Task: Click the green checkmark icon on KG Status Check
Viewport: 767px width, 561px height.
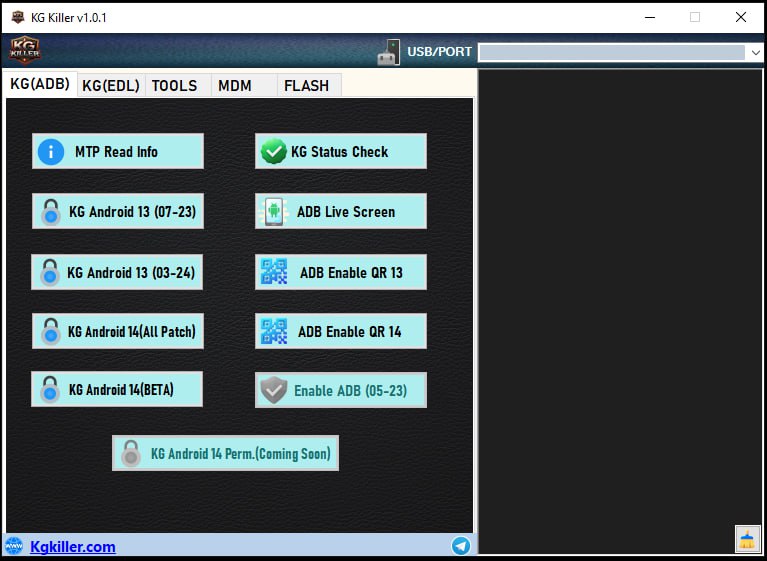Action: (273, 151)
